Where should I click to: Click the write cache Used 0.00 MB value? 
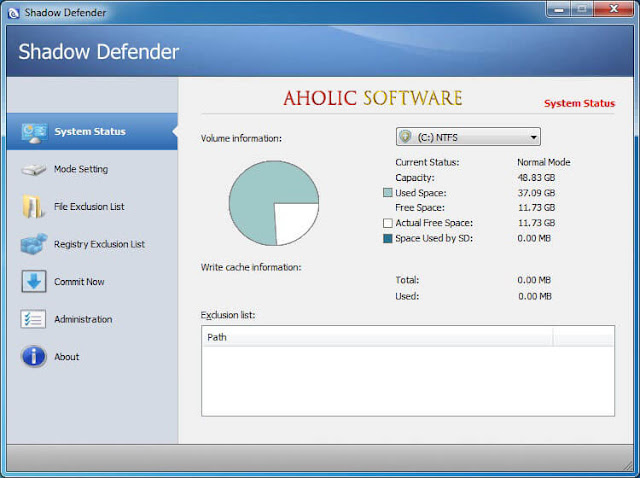tap(535, 296)
